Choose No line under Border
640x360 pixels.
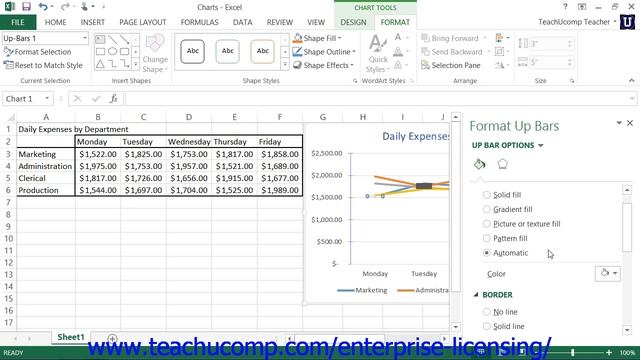pyautogui.click(x=487, y=312)
